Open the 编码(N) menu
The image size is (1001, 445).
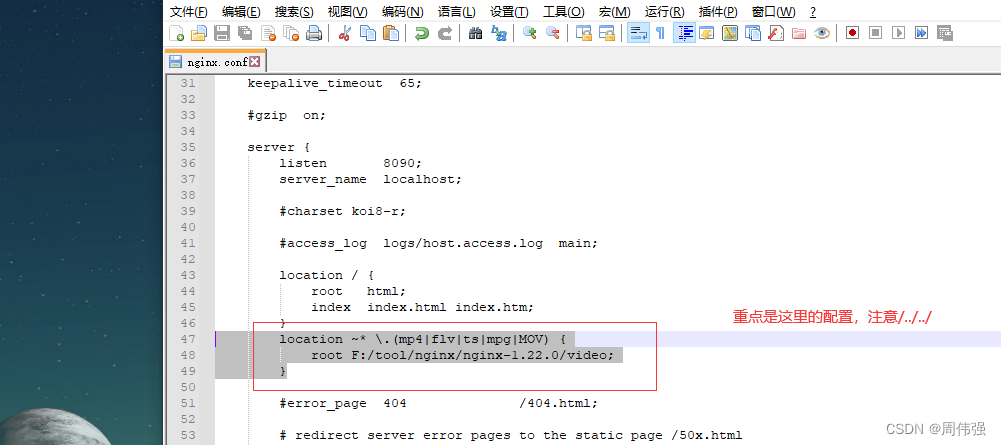coord(402,11)
